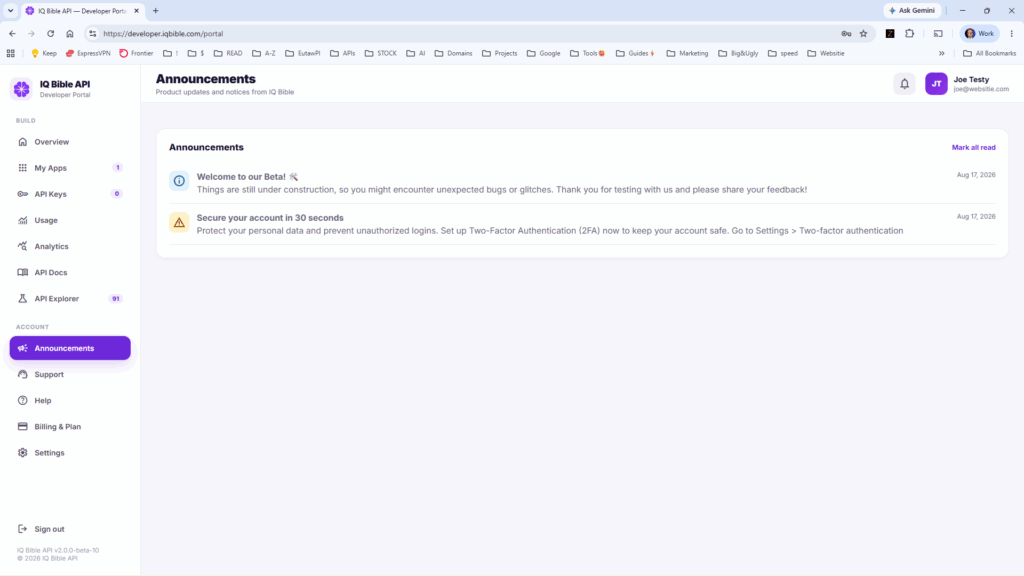Click the IQ Bible API logo
Viewport: 1024px width, 576px height.
22,89
